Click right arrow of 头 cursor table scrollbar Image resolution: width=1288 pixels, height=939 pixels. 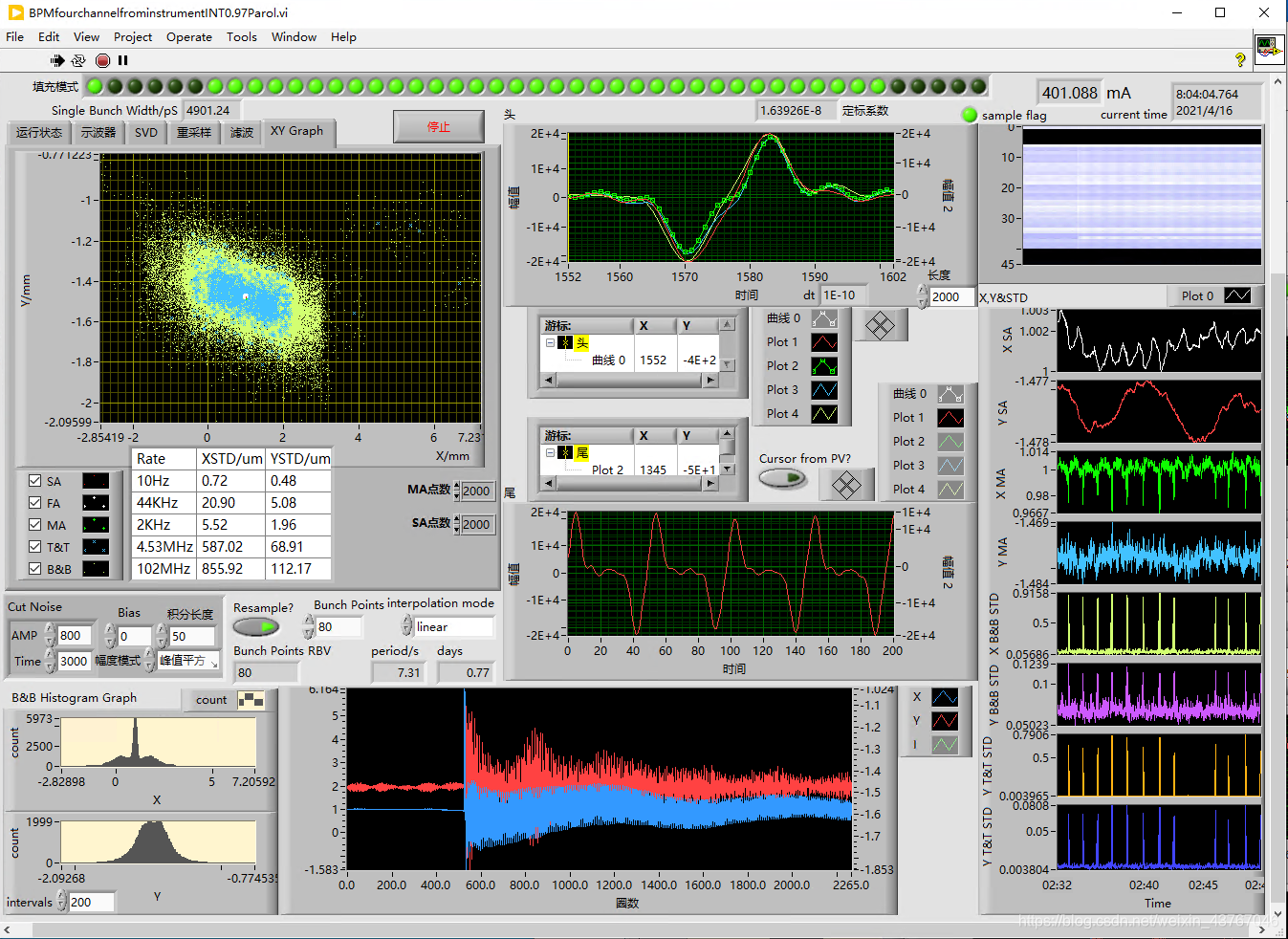coord(709,380)
